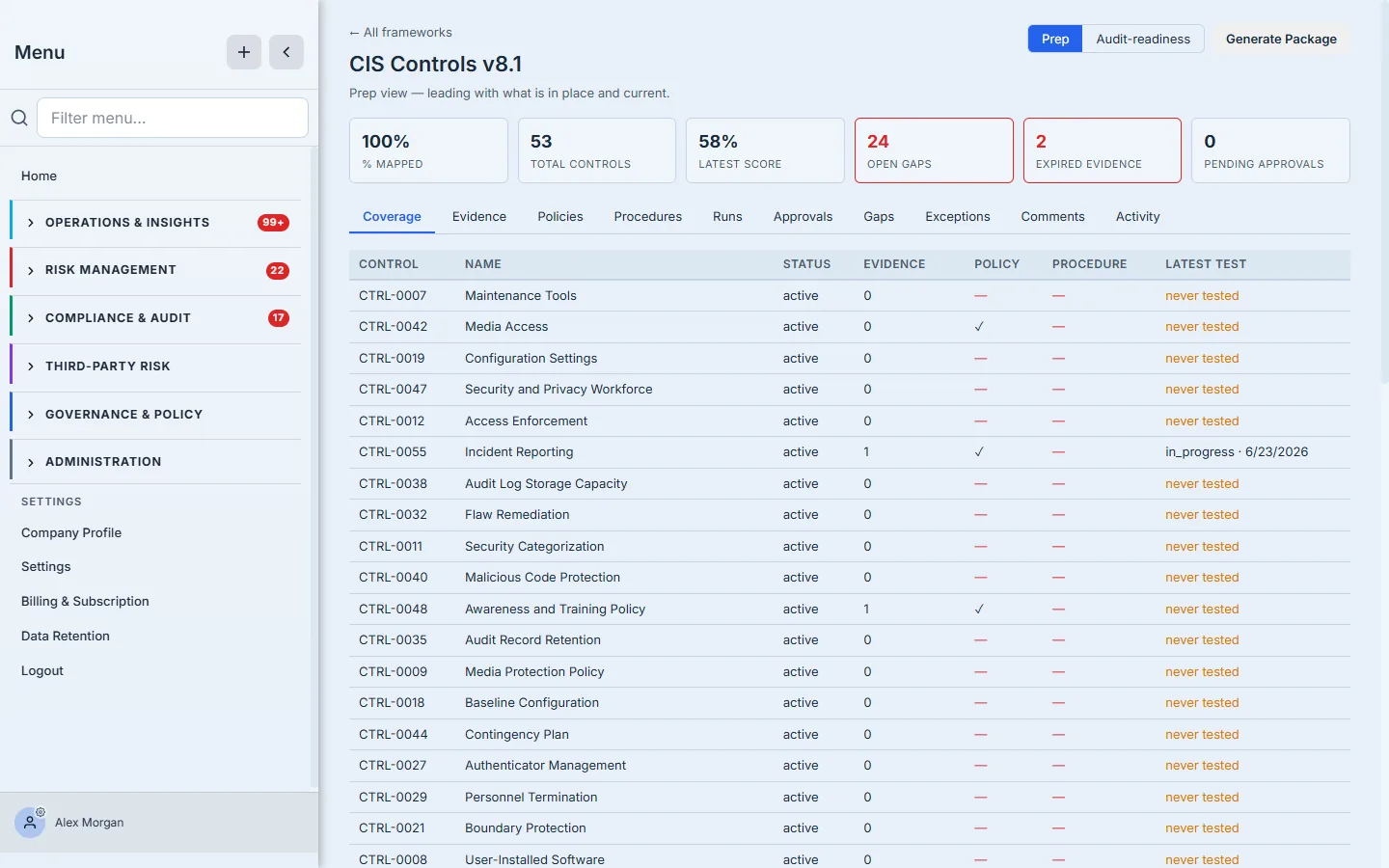Click CTRL-0018 control ID

click(x=392, y=703)
